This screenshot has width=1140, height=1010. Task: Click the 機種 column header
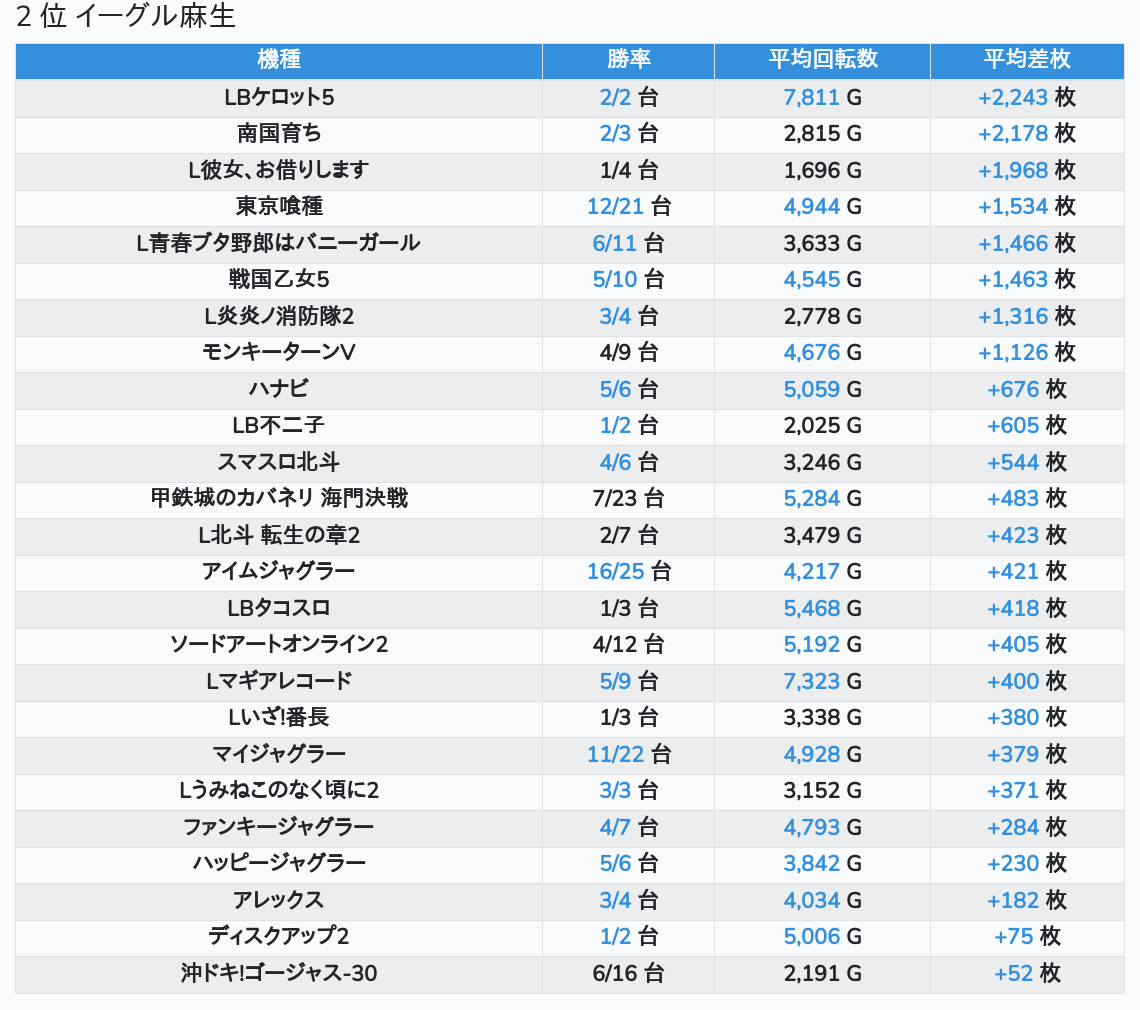[x=278, y=60]
